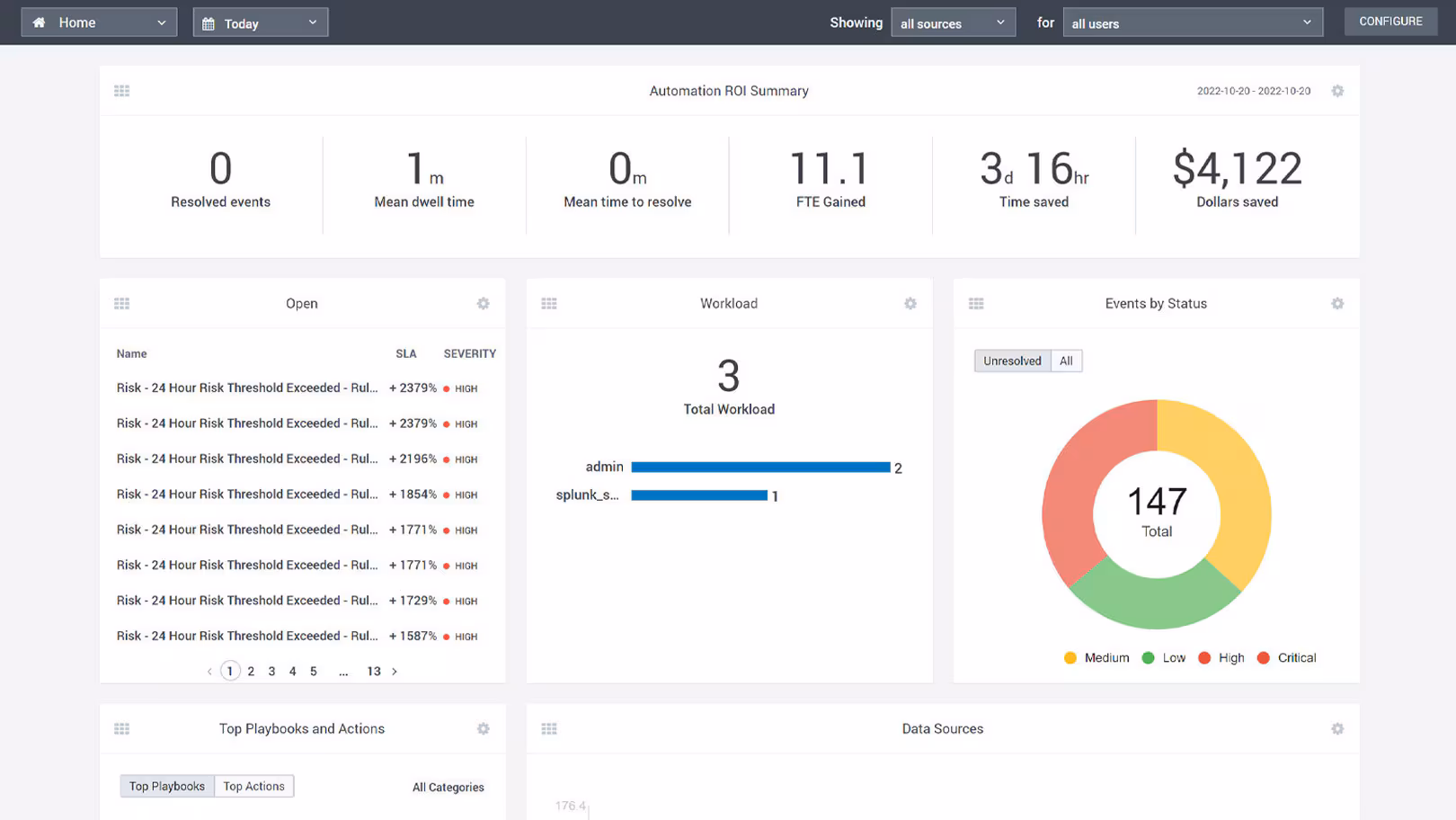
Task: Open settings gear for Automation ROI Summary
Action: click(x=1337, y=91)
